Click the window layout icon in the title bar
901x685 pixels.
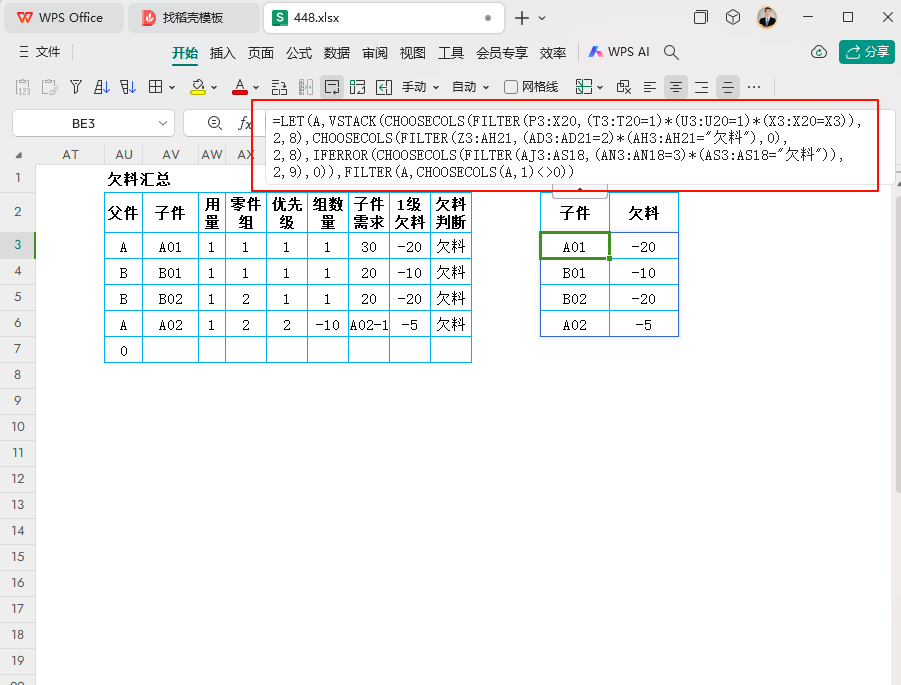(x=700, y=17)
